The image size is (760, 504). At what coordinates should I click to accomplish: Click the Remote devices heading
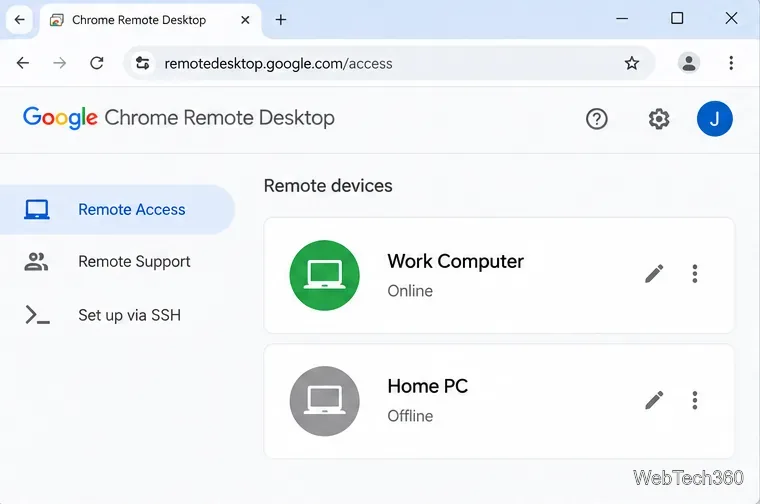[x=328, y=186]
